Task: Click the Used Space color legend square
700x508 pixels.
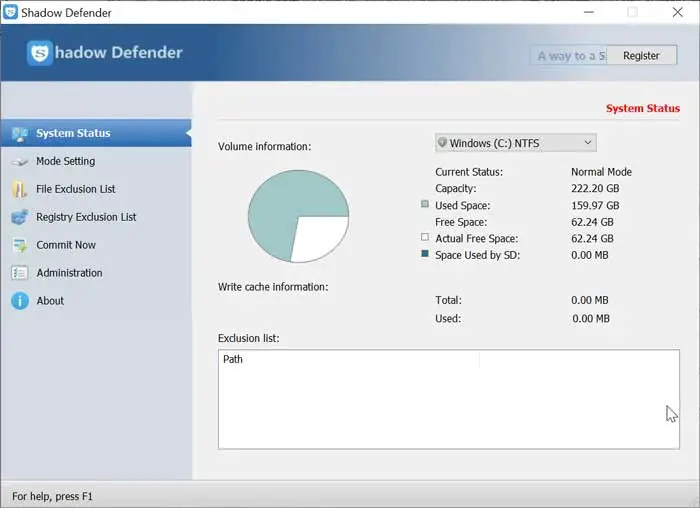Action: tap(425, 205)
